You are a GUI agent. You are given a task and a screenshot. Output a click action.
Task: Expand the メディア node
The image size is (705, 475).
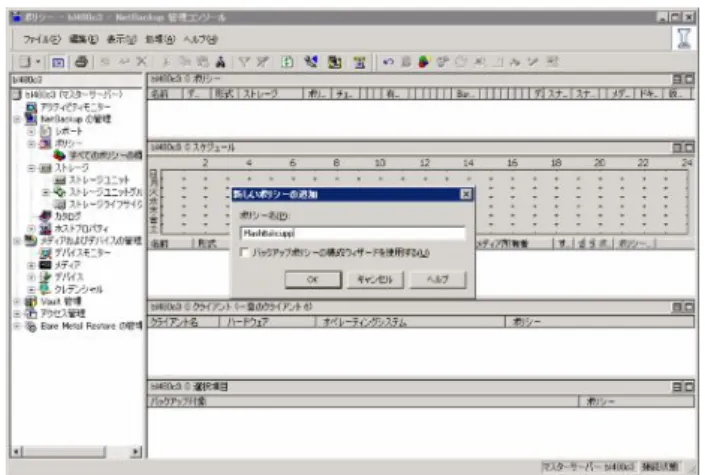pos(31,265)
